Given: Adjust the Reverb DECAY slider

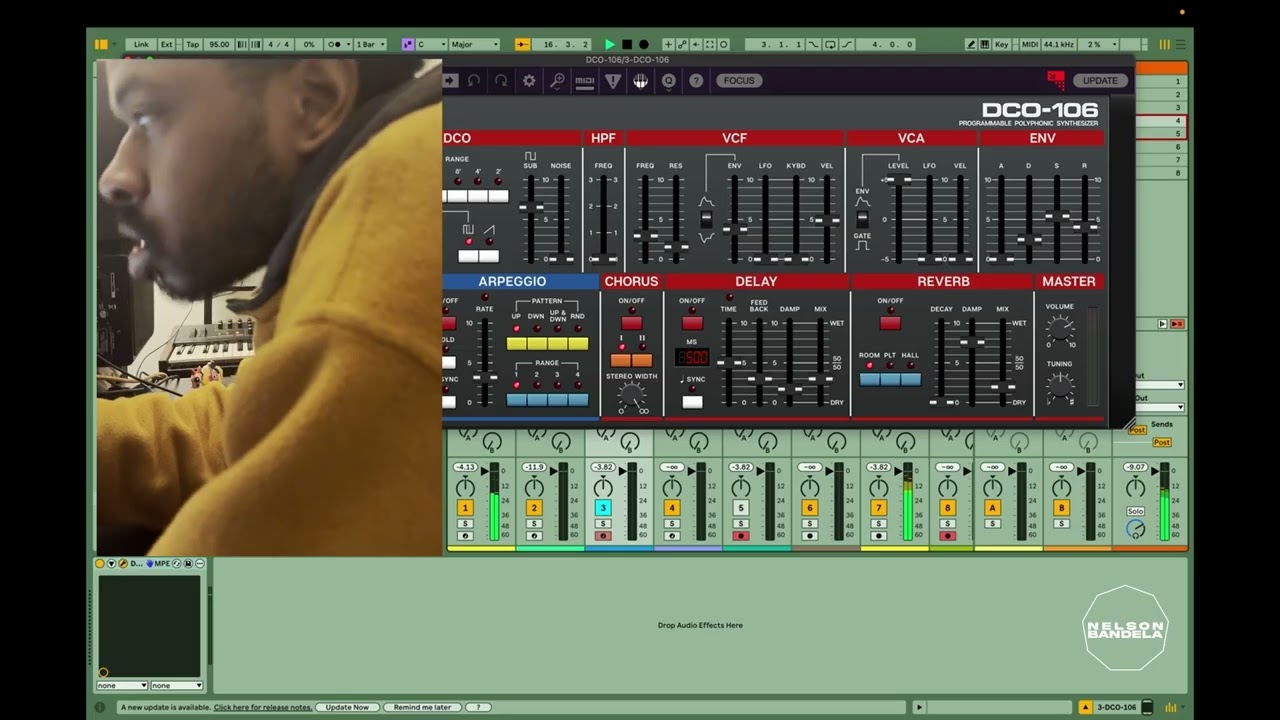Looking at the screenshot, I should pos(941,402).
